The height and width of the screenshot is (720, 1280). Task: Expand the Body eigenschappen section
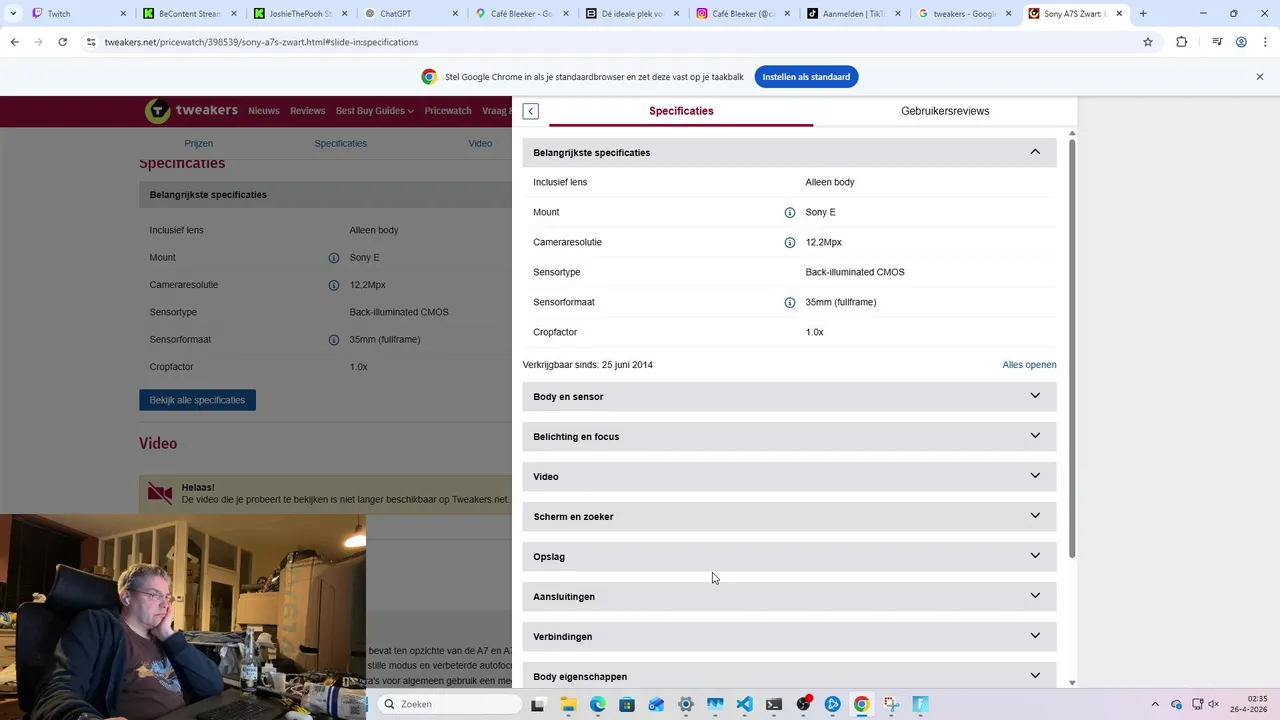click(x=789, y=677)
